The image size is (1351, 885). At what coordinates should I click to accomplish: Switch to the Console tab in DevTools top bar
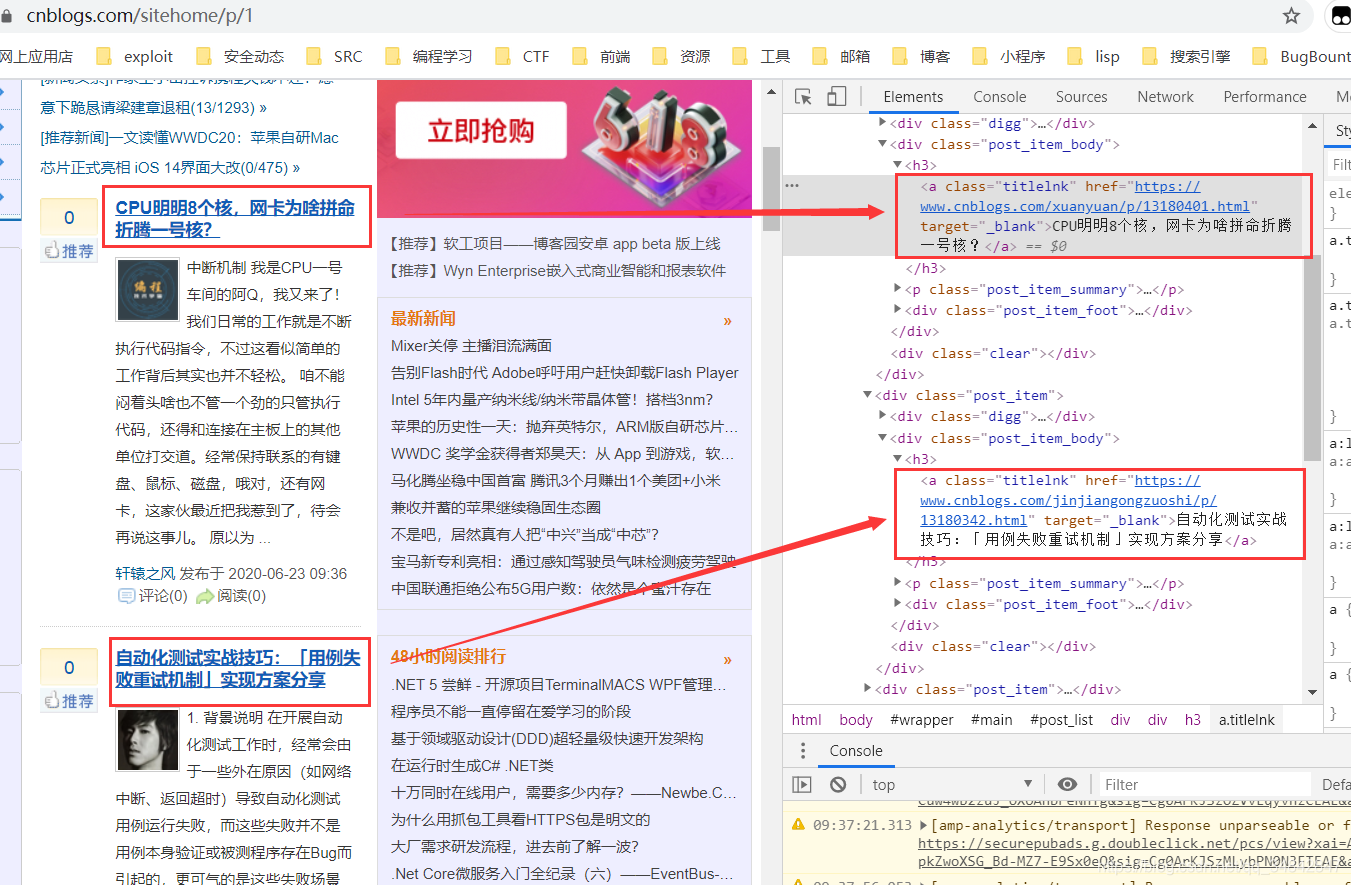point(1000,97)
